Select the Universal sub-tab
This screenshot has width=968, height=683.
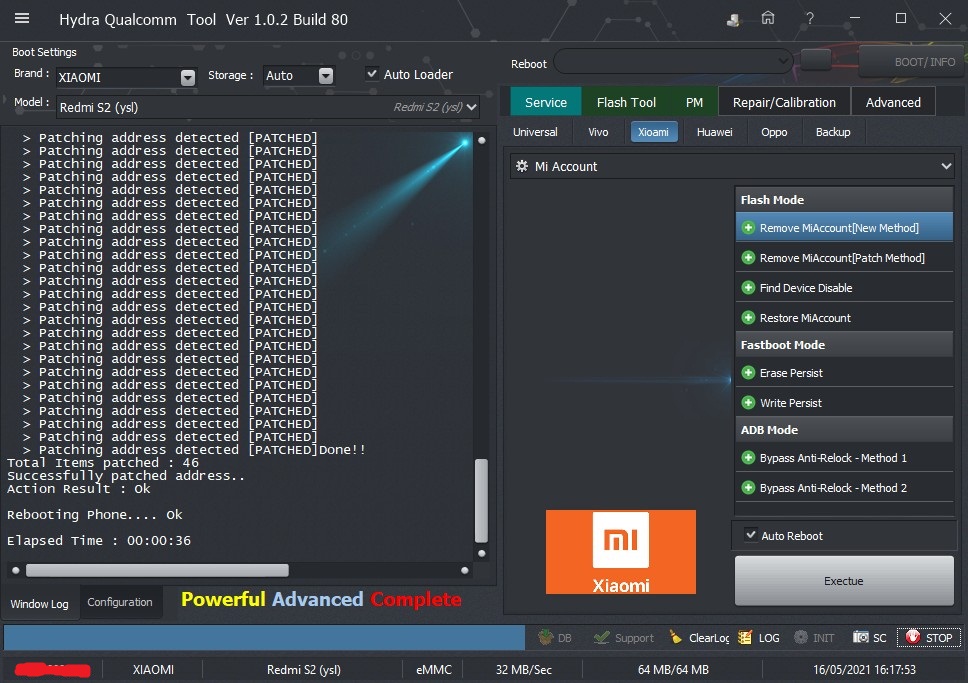535,132
